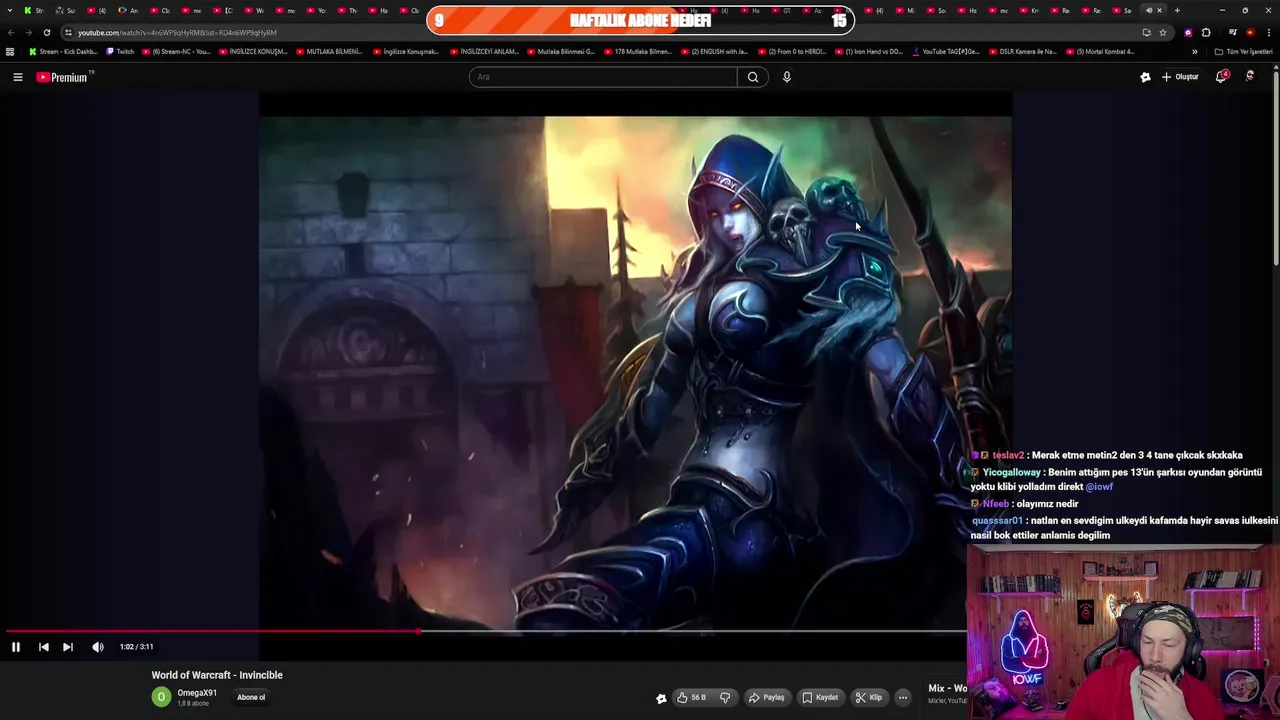Close the active tab playing audio
This screenshot has height=720, width=1280.
(x=1159, y=10)
